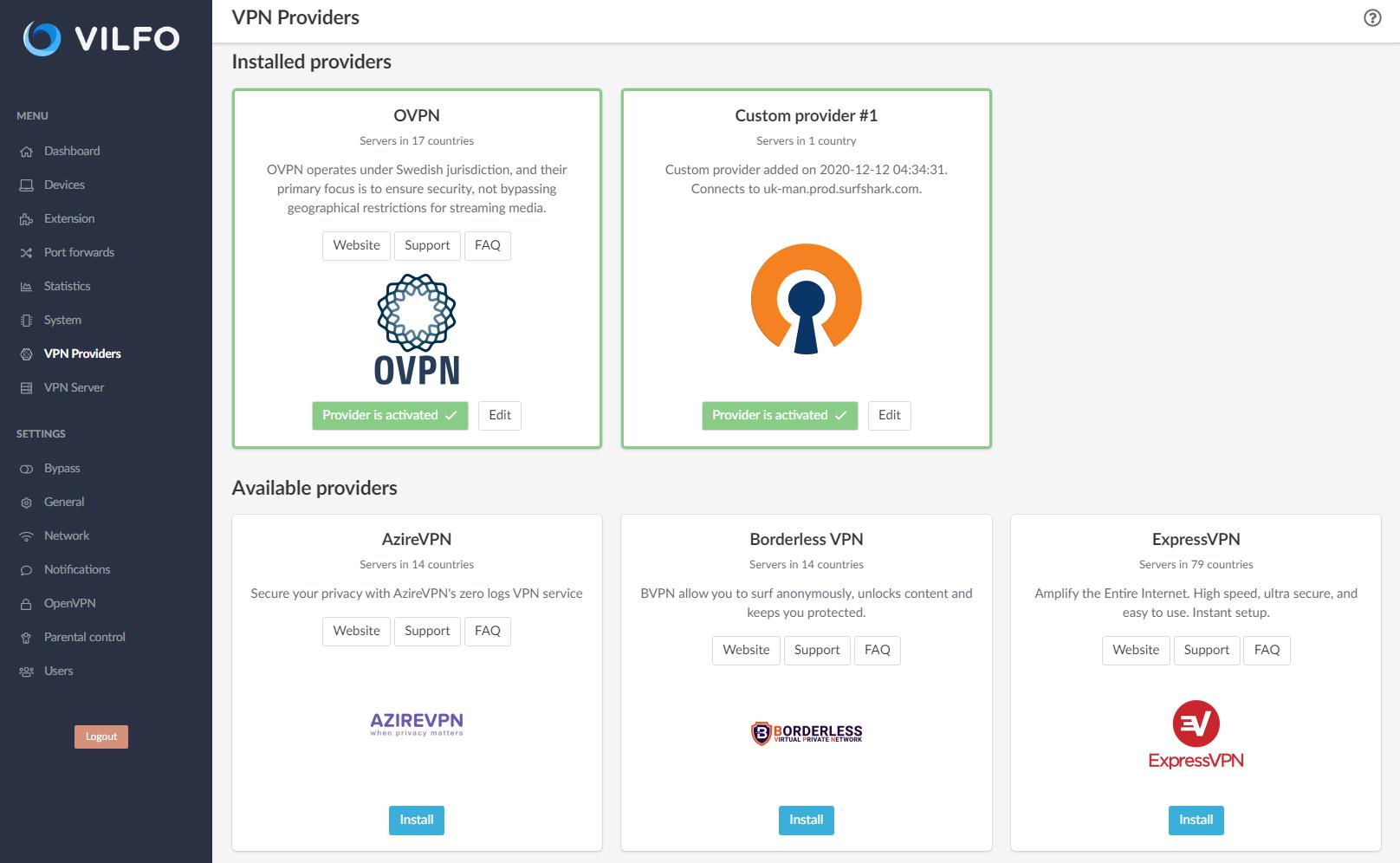Click the Network wifi icon
This screenshot has height=863, width=1400.
pos(26,536)
